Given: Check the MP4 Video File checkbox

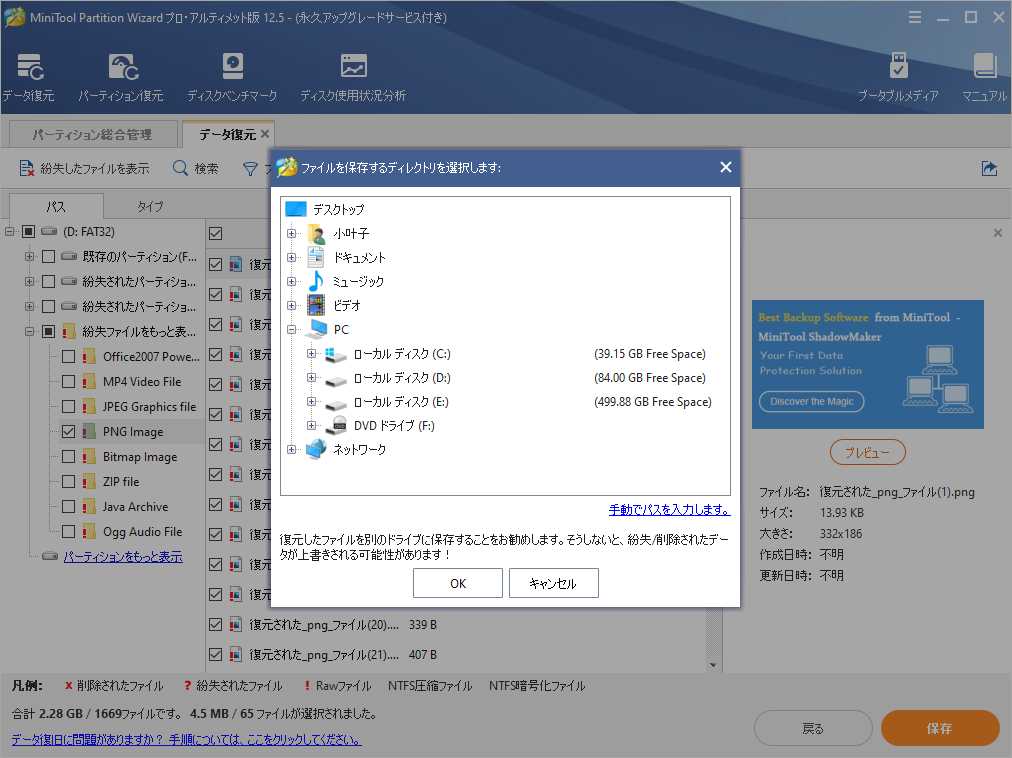Looking at the screenshot, I should click(x=68, y=382).
